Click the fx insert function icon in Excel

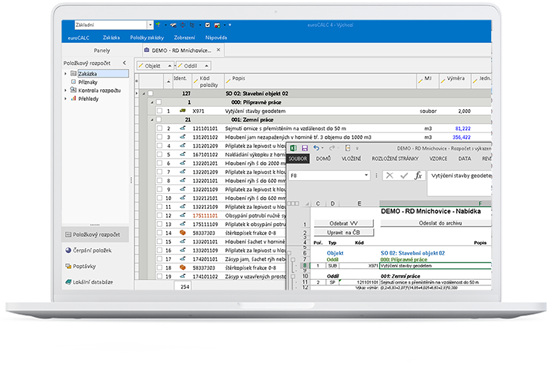point(418,175)
